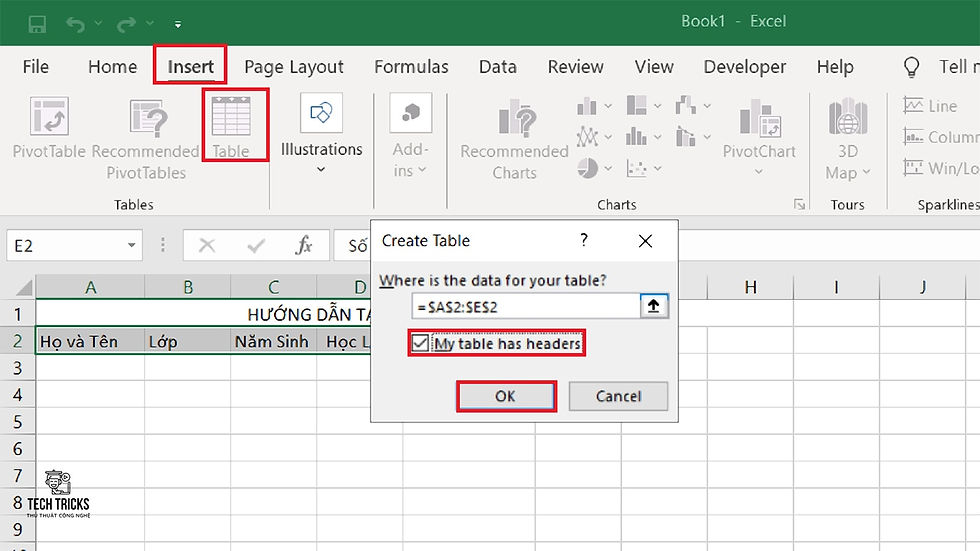Click the 'Lớp' cell
The image size is (980, 551).
coord(188,341)
